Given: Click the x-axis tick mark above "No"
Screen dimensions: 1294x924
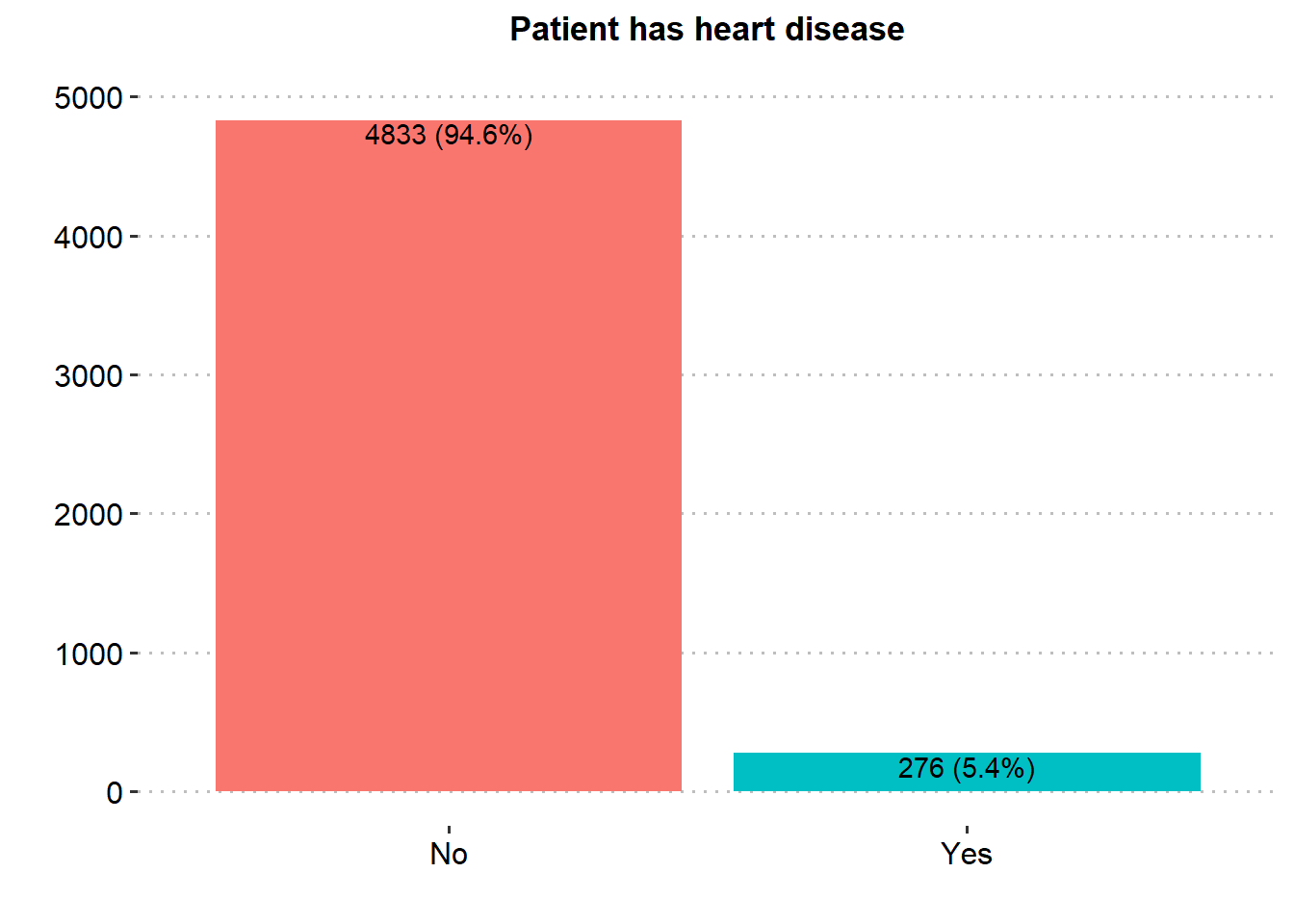Looking at the screenshot, I should tap(449, 830).
